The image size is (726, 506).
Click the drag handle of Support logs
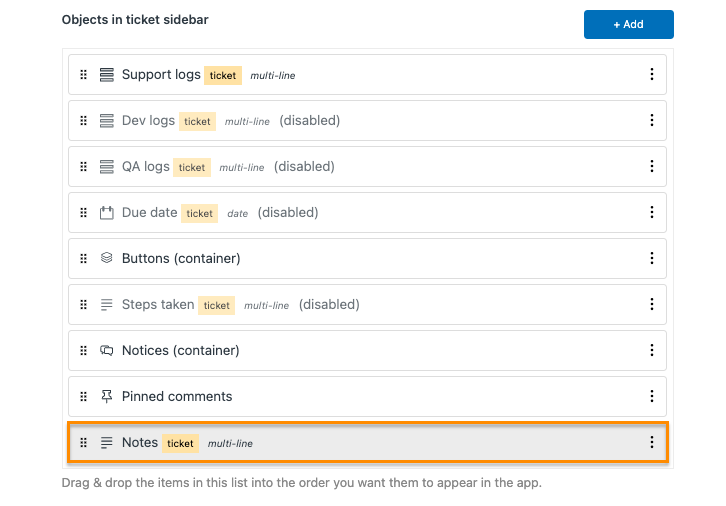pyautogui.click(x=83, y=75)
